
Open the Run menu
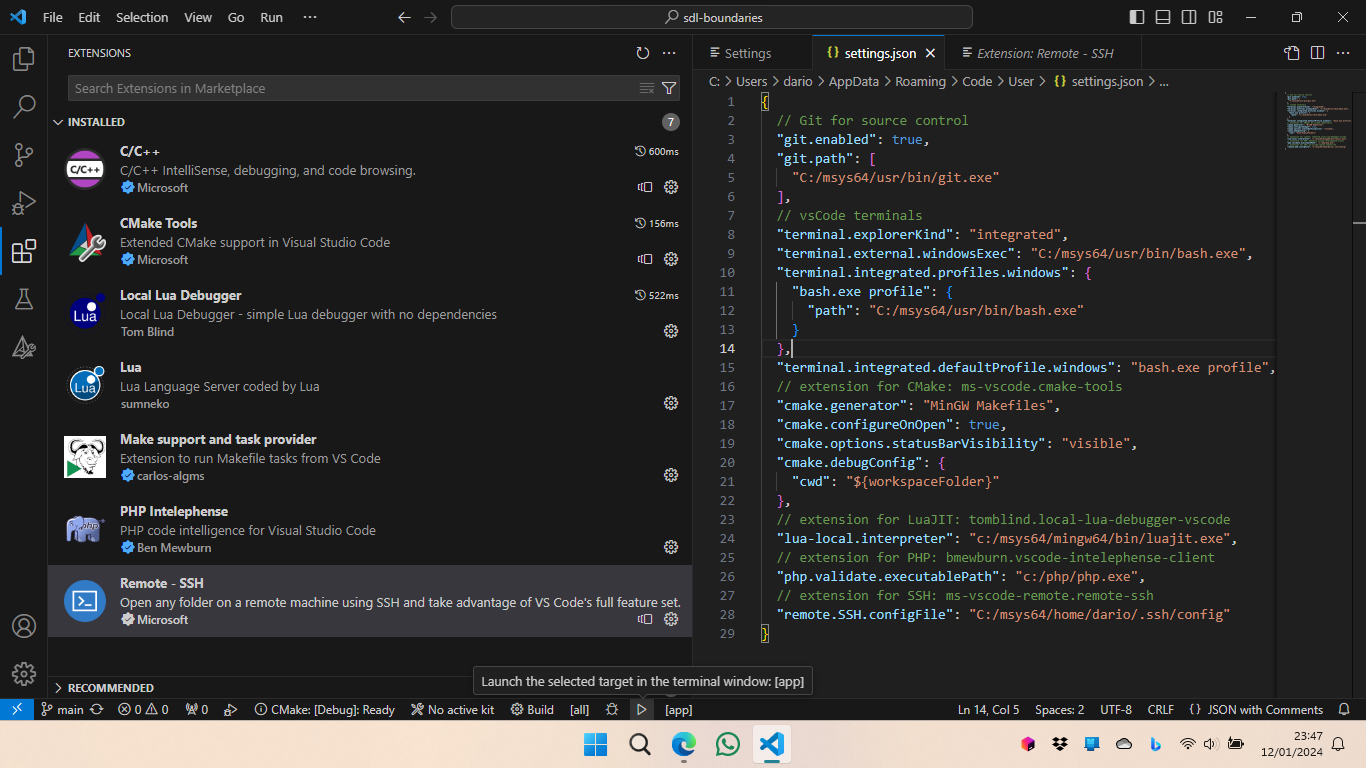pos(271,17)
